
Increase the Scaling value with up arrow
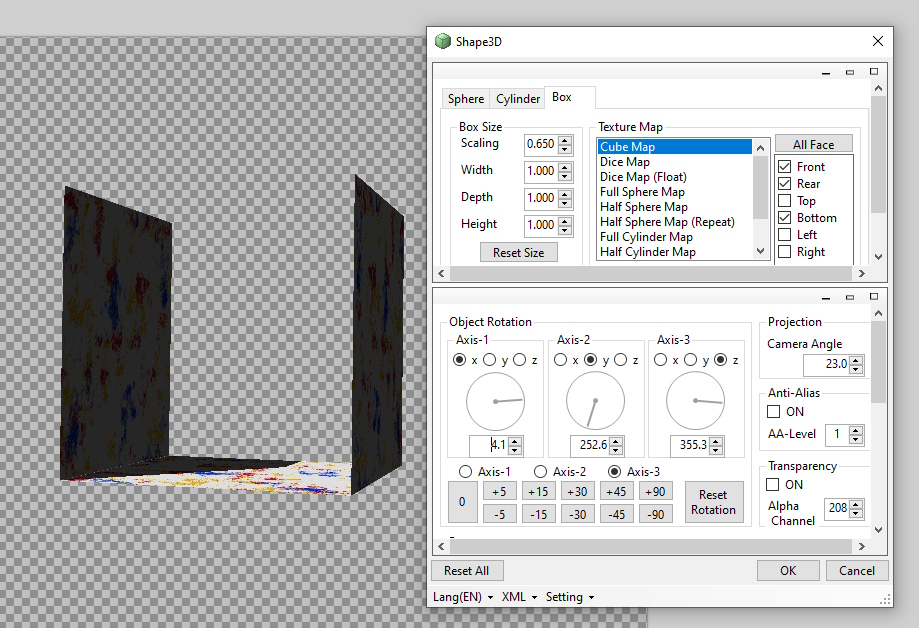pyautogui.click(x=565, y=140)
